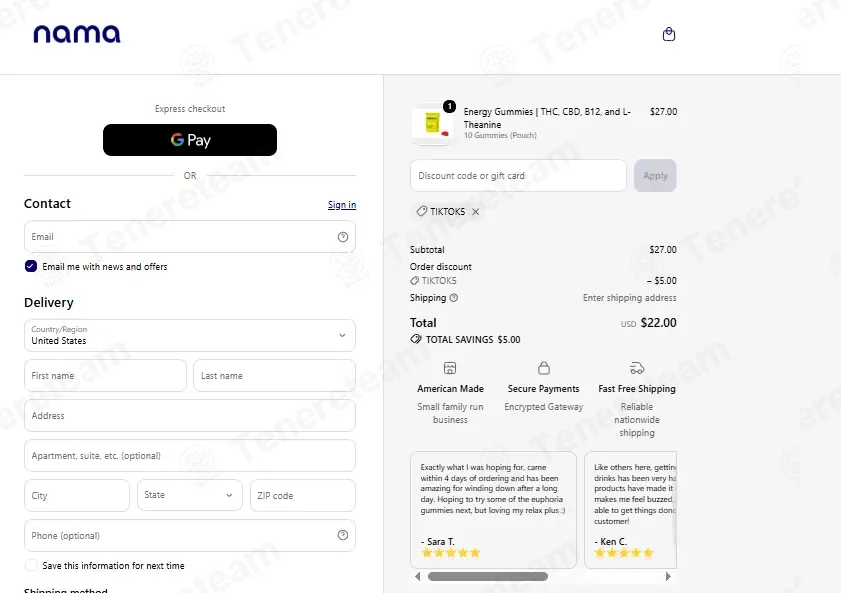Image resolution: width=841 pixels, height=593 pixels.
Task: Click the Email field help icon
Action: click(x=343, y=237)
